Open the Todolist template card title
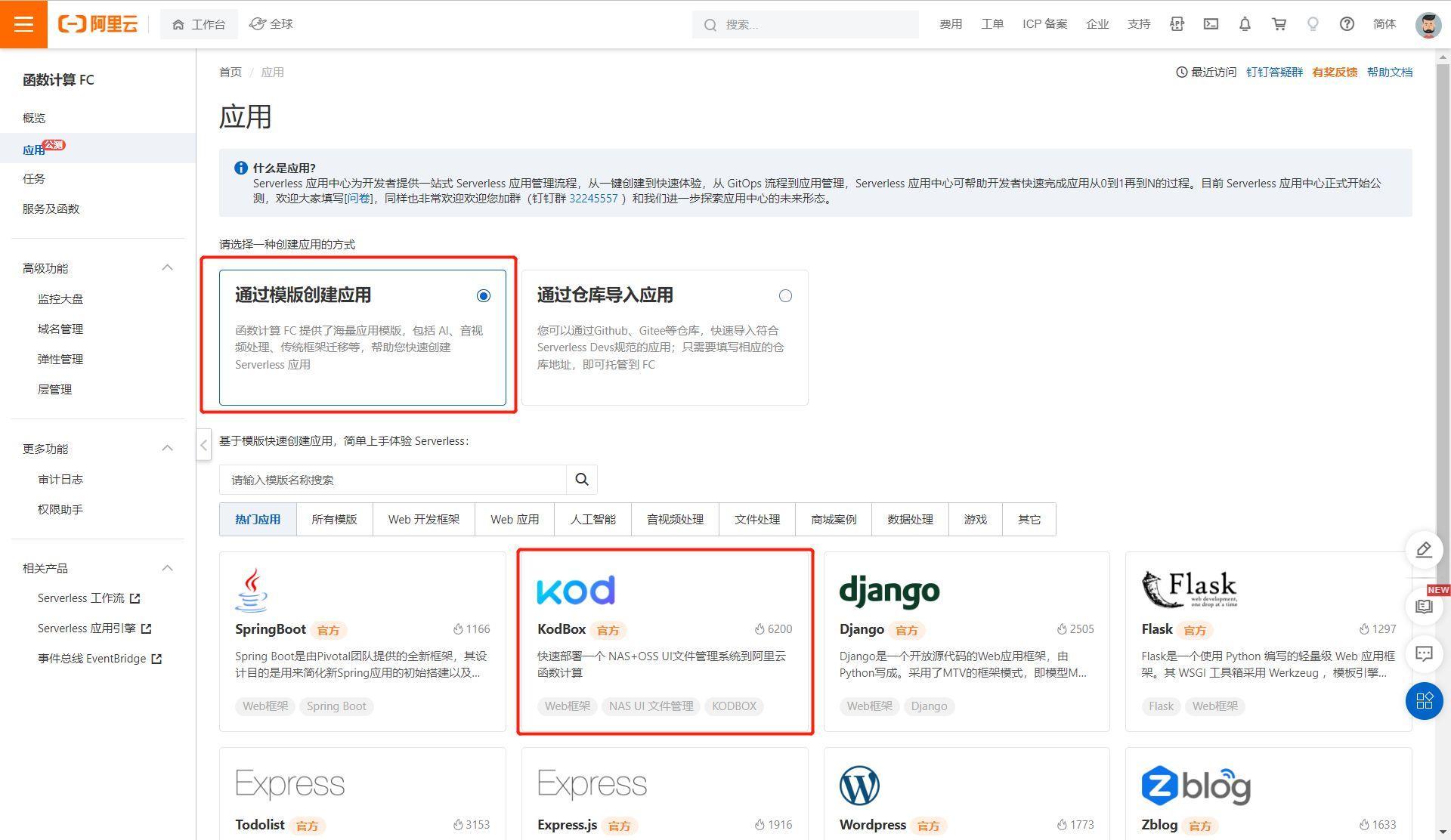This screenshot has height=840, width=1451. click(259, 825)
